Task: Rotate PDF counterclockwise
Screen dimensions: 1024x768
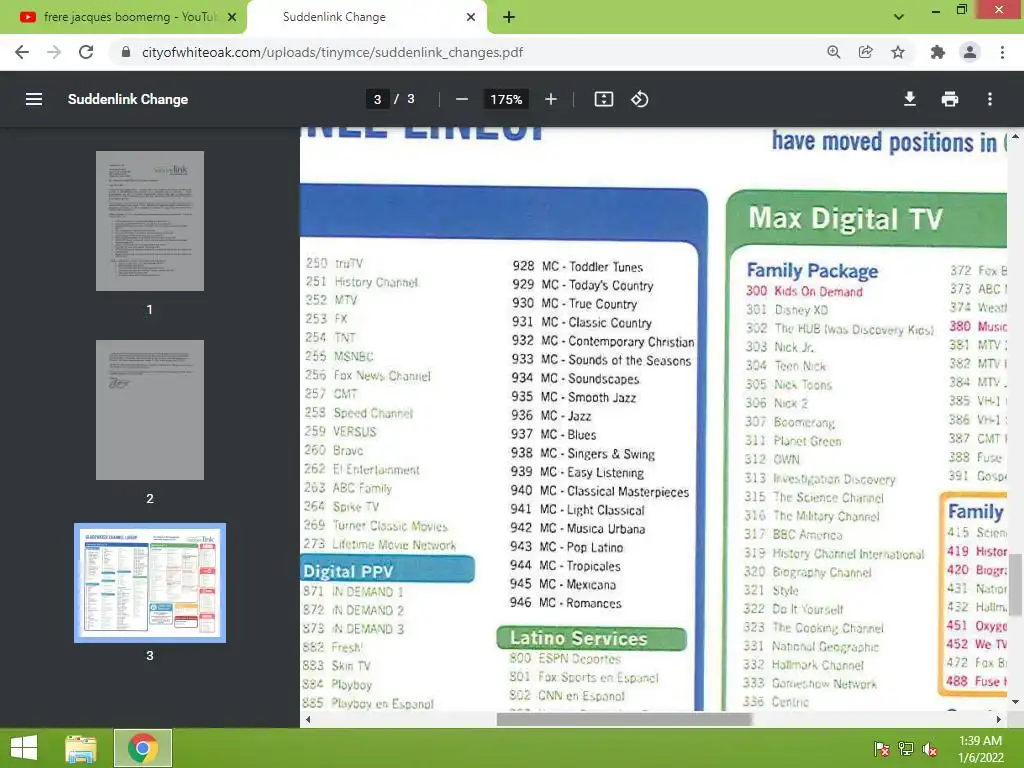Action: pos(639,99)
